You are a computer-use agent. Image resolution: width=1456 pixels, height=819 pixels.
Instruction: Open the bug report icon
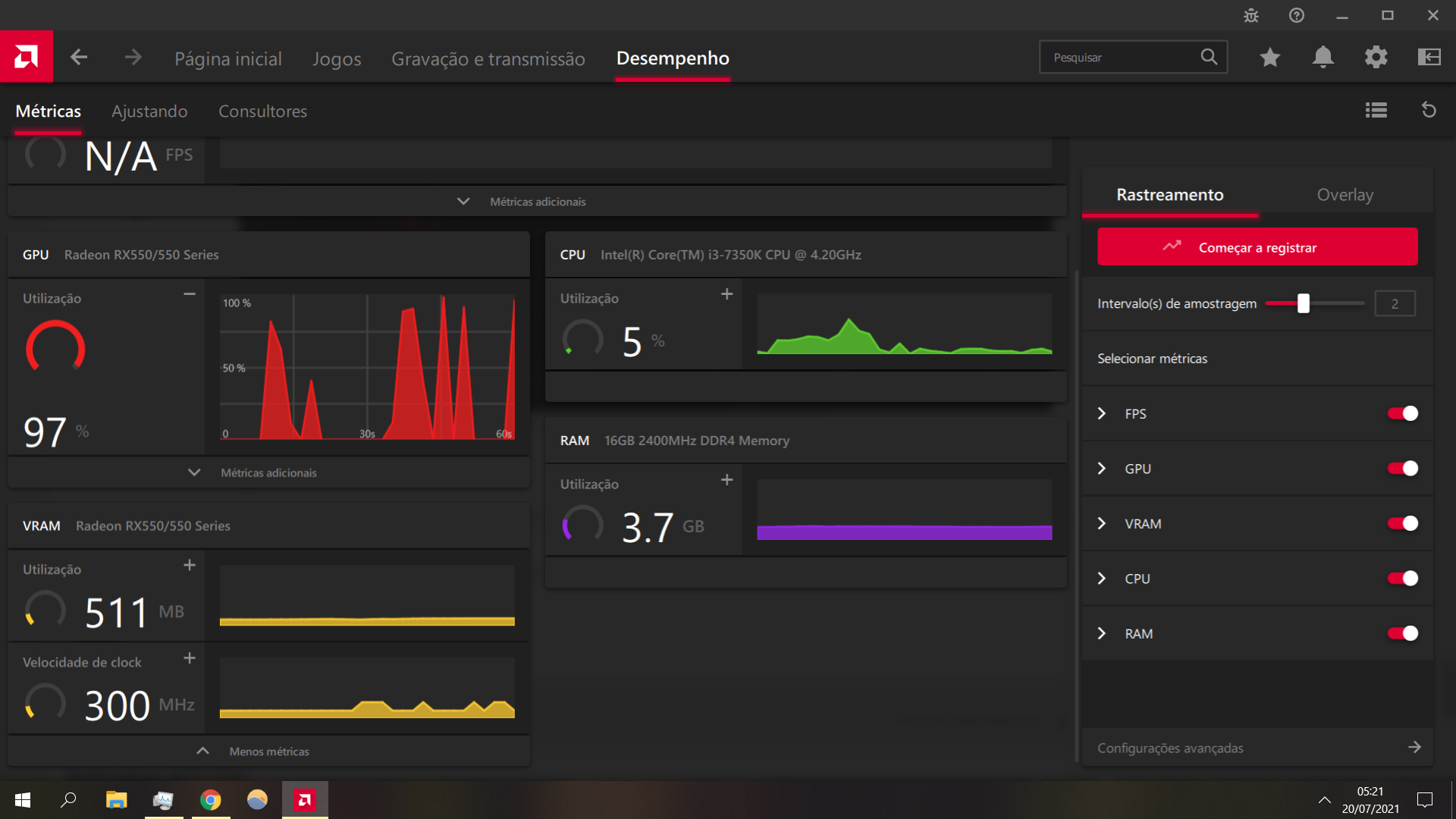1251,15
